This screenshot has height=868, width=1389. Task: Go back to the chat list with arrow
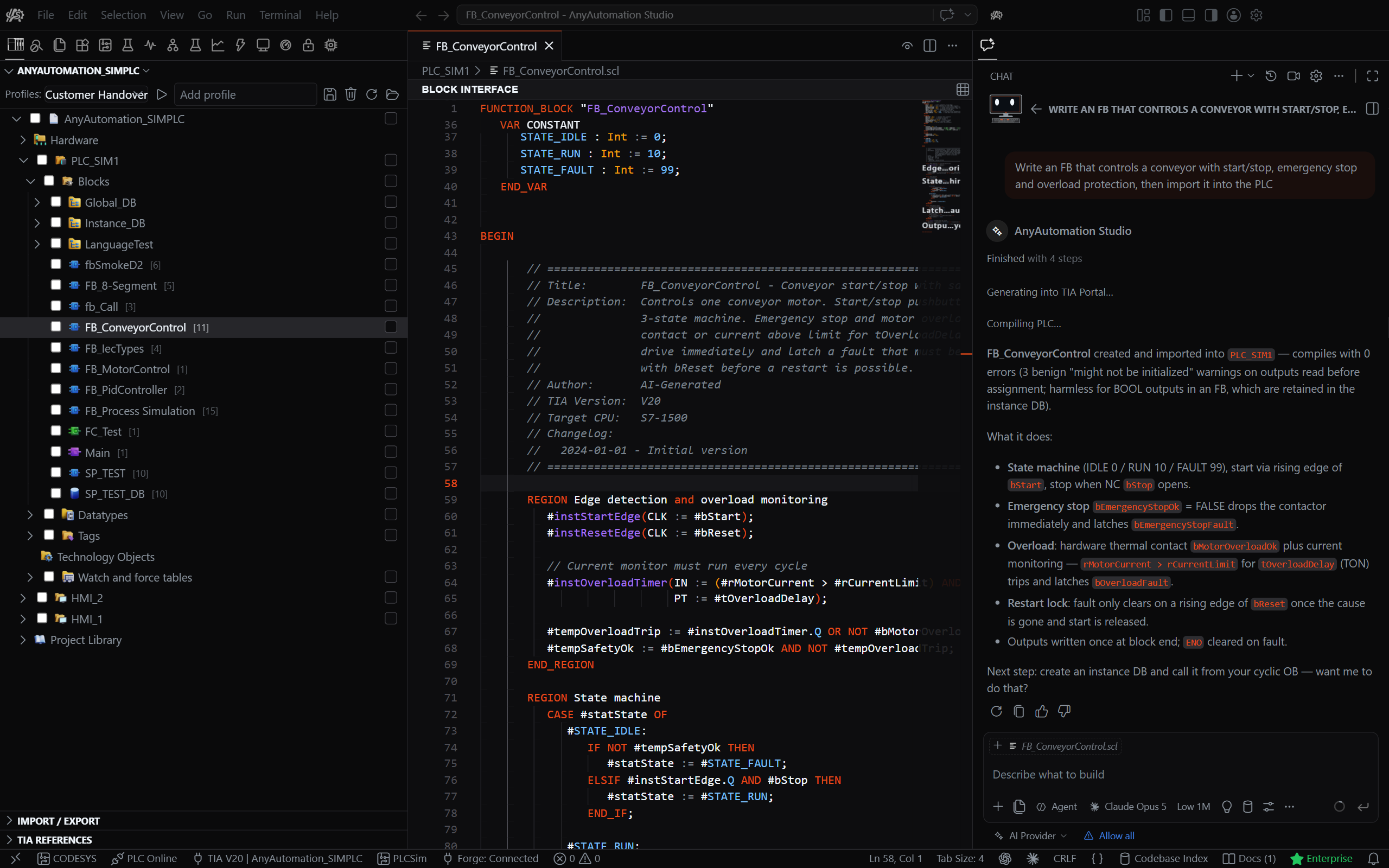pyautogui.click(x=1036, y=109)
